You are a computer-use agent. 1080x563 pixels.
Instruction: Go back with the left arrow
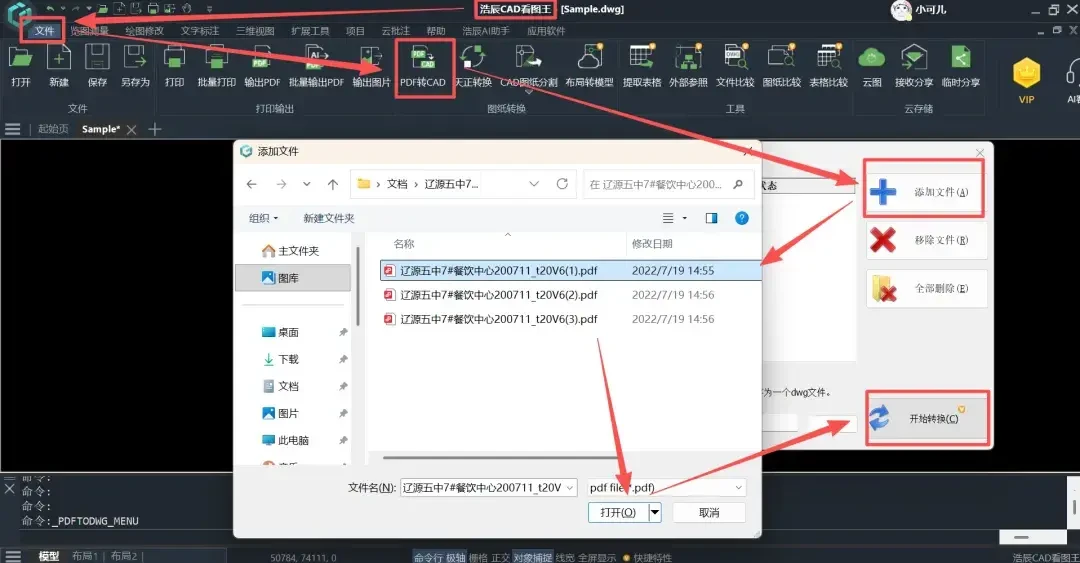251,184
